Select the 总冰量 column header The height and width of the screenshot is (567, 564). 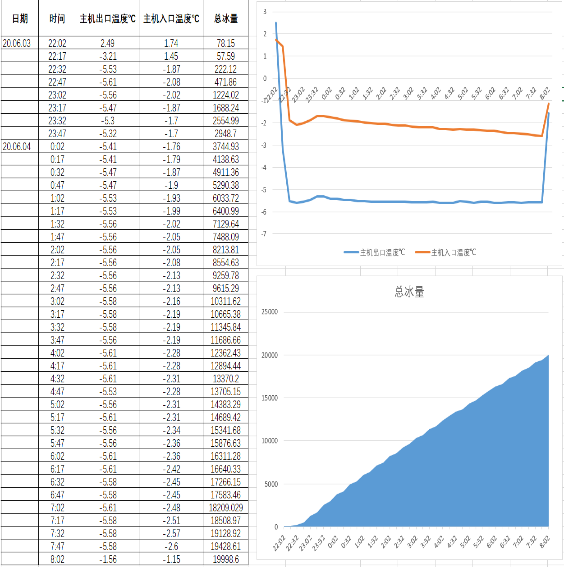226,18
